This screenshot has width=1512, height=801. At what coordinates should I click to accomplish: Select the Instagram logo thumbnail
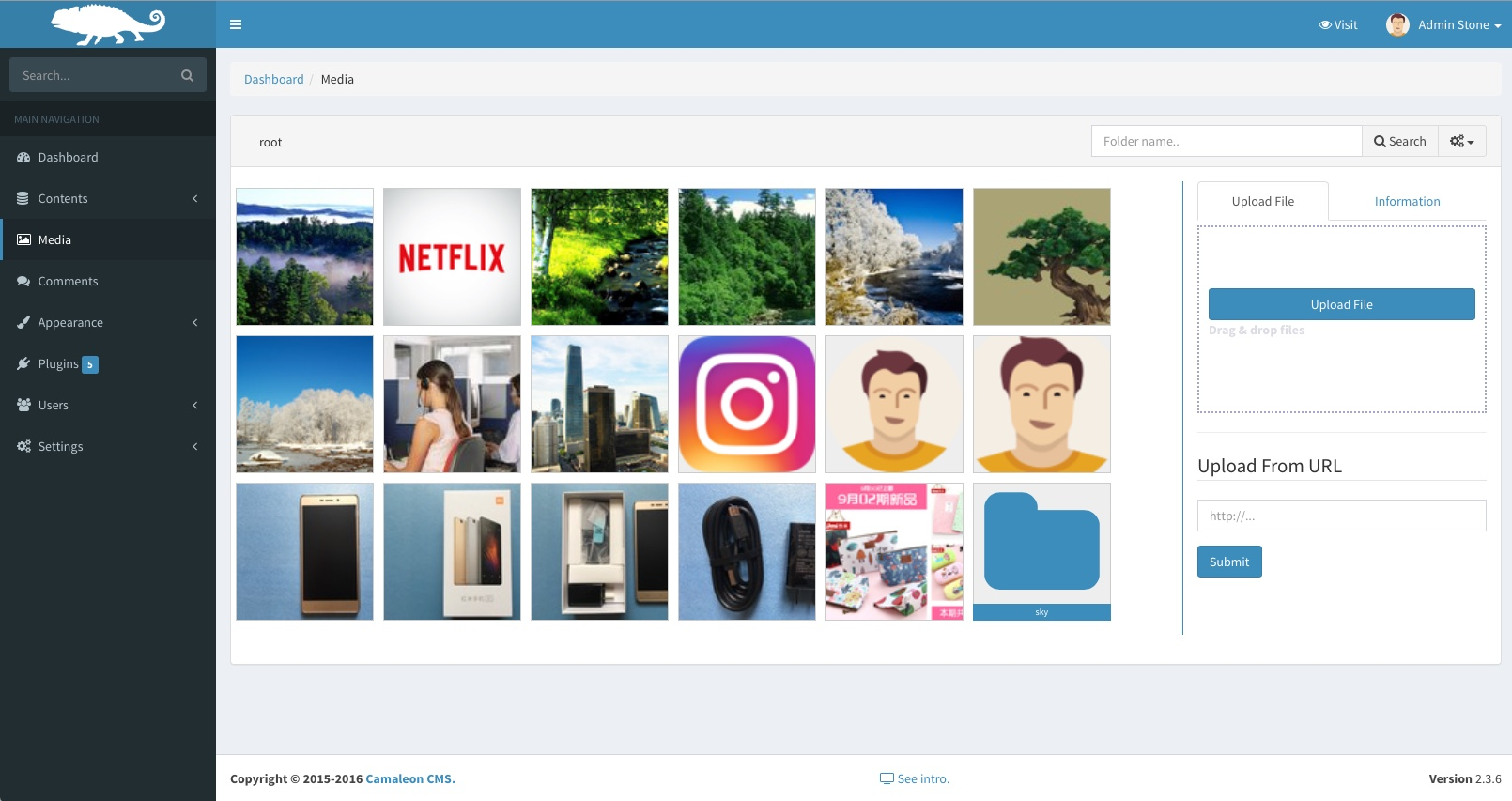[747, 404]
